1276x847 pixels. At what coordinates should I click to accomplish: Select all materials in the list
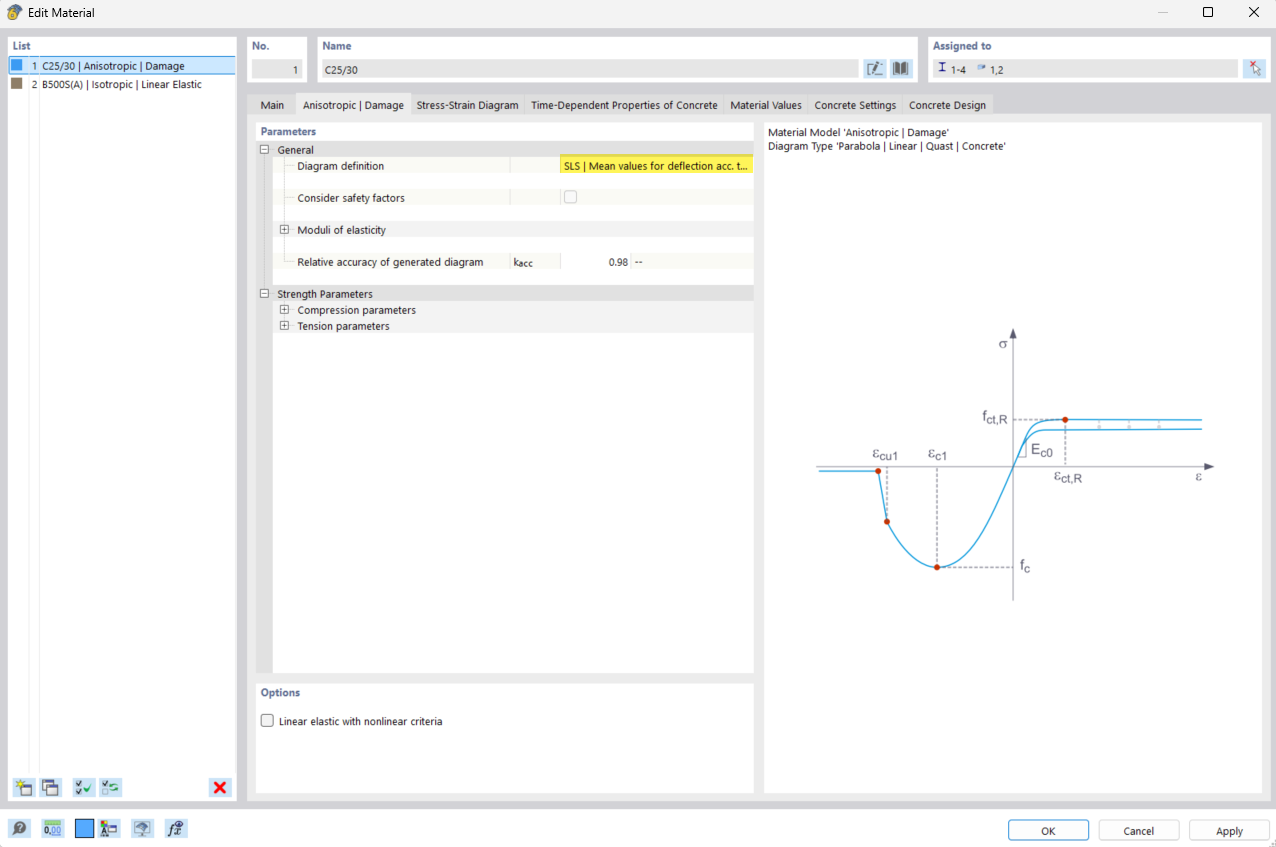pos(83,787)
